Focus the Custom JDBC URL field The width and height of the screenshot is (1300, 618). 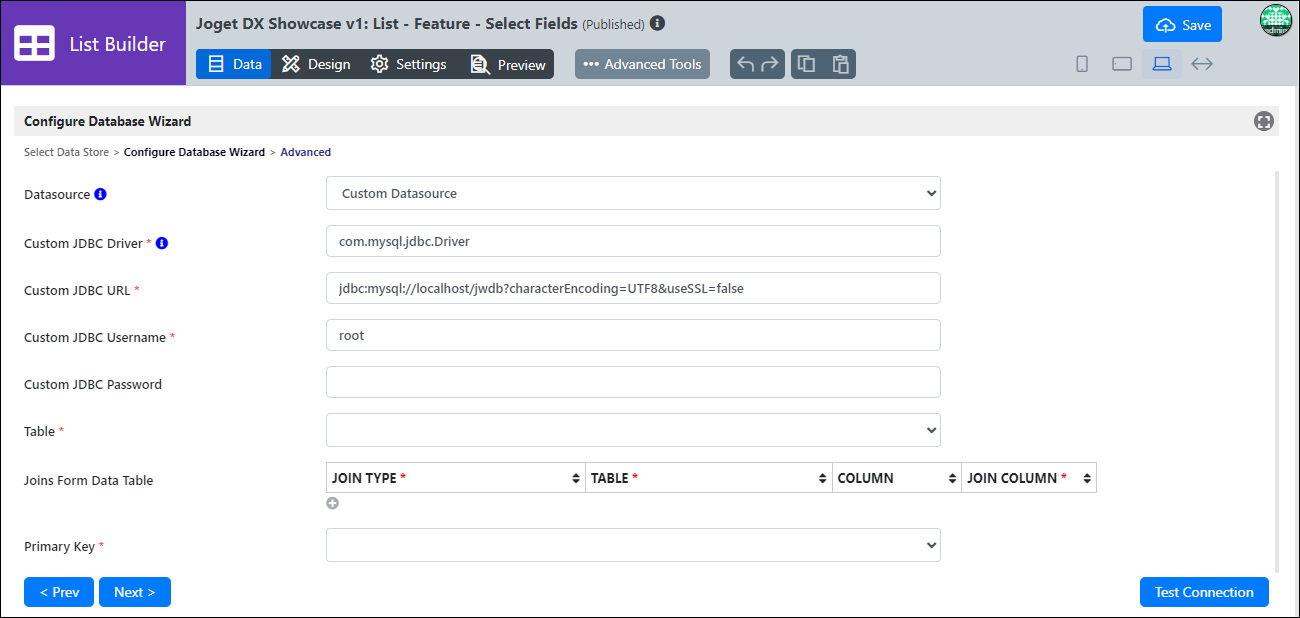coord(633,288)
